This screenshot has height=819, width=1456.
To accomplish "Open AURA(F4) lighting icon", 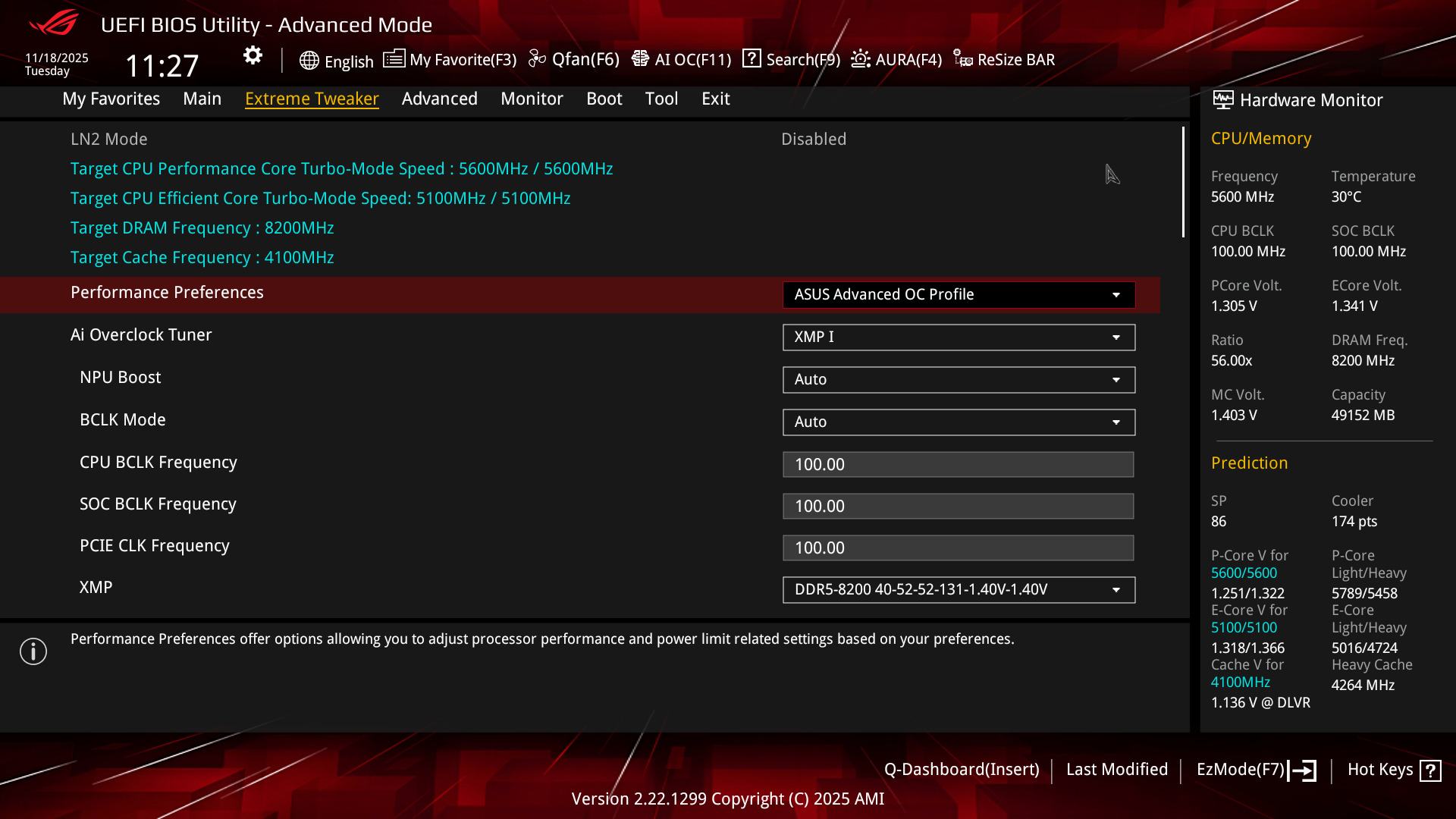I will coord(861,59).
